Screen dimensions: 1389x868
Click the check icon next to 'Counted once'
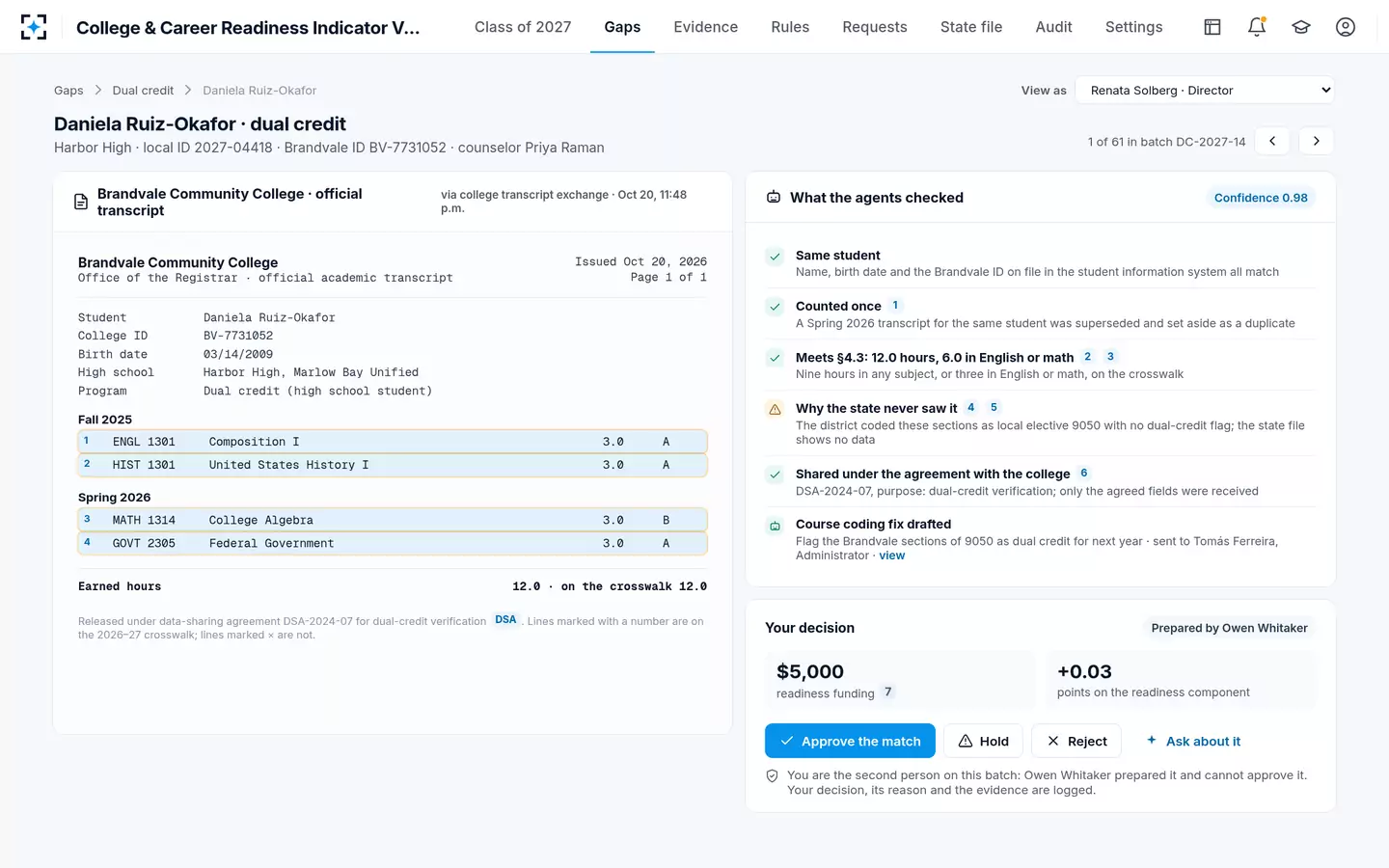coord(775,307)
